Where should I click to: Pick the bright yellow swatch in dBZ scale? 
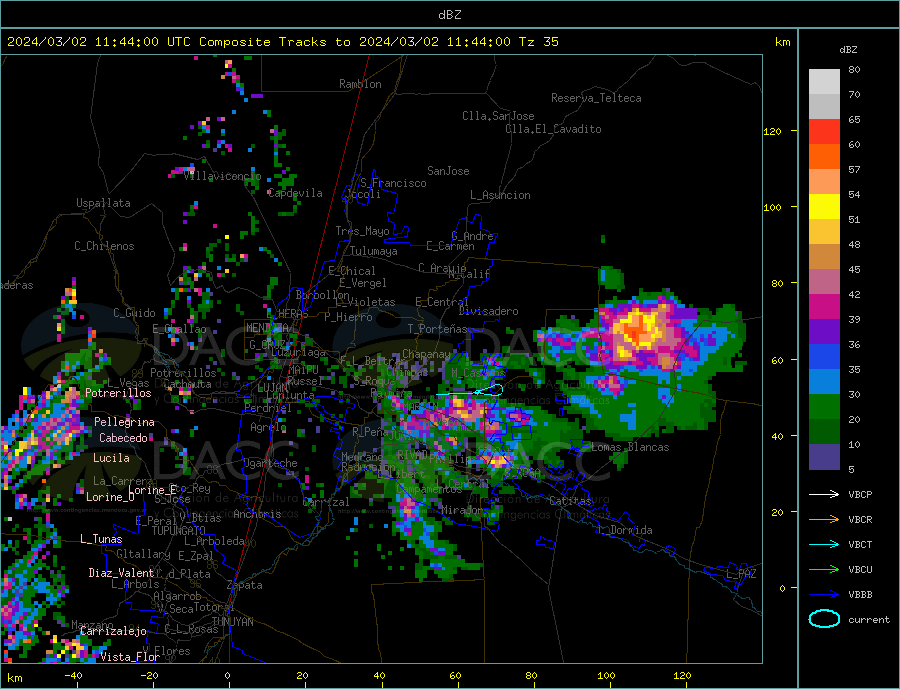(824, 207)
